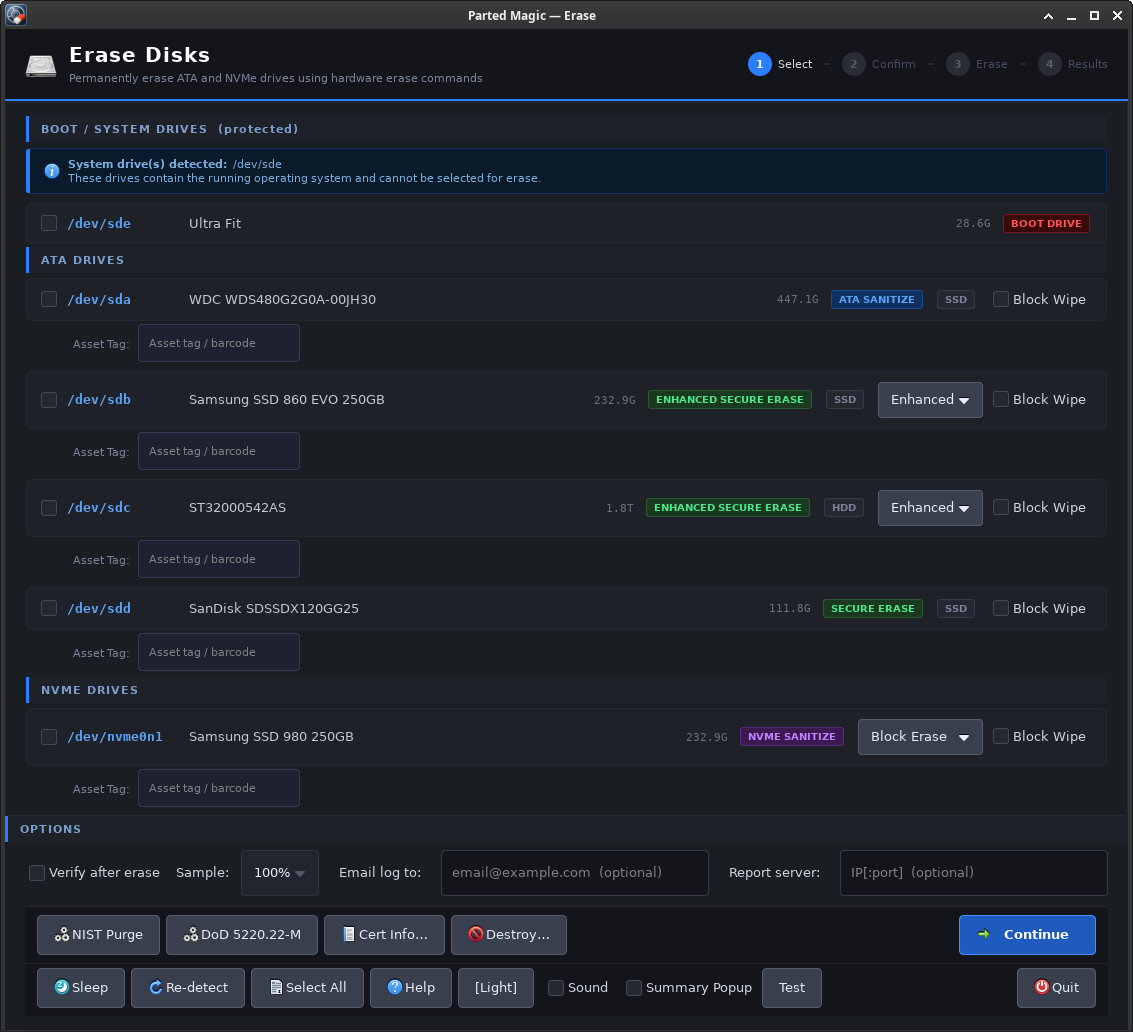Tick the /dev/sdb Samsung 860 EVO checkbox
The image size is (1133, 1032).
[x=49, y=400]
